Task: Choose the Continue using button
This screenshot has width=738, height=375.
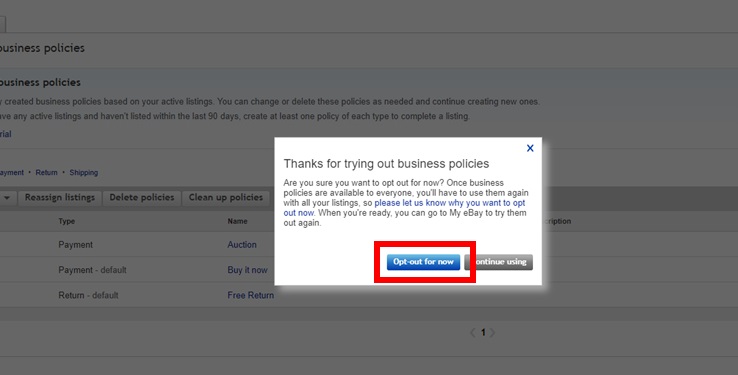Action: pyautogui.click(x=498, y=262)
